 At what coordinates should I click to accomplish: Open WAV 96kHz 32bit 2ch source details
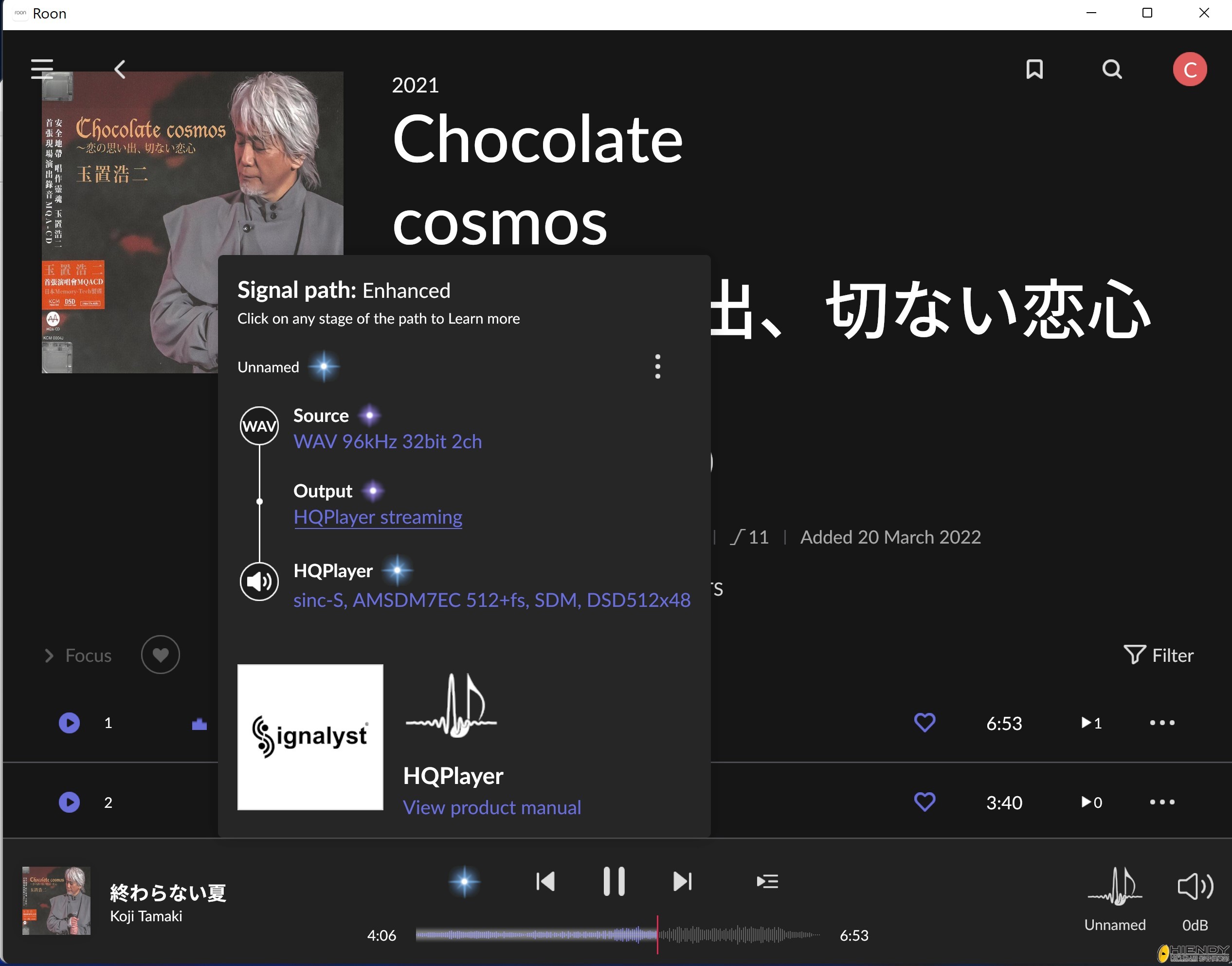pos(387,441)
